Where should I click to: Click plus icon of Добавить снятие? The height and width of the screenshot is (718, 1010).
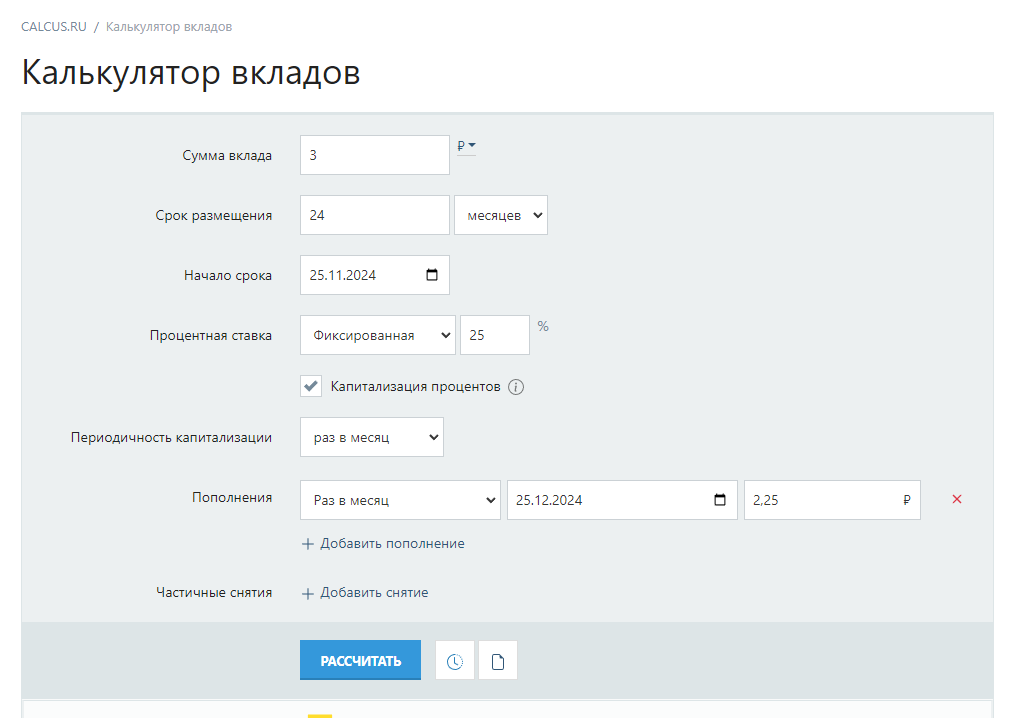pyautogui.click(x=308, y=593)
